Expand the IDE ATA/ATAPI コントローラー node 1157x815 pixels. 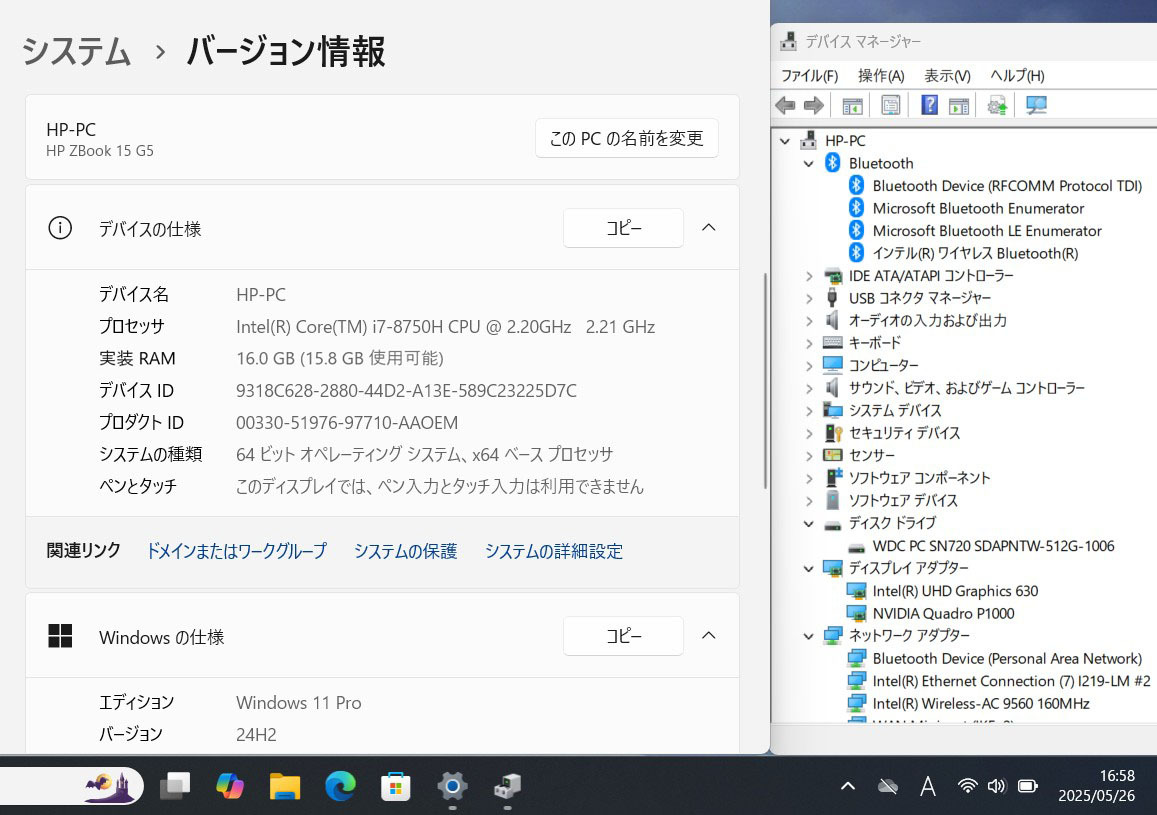(x=809, y=276)
